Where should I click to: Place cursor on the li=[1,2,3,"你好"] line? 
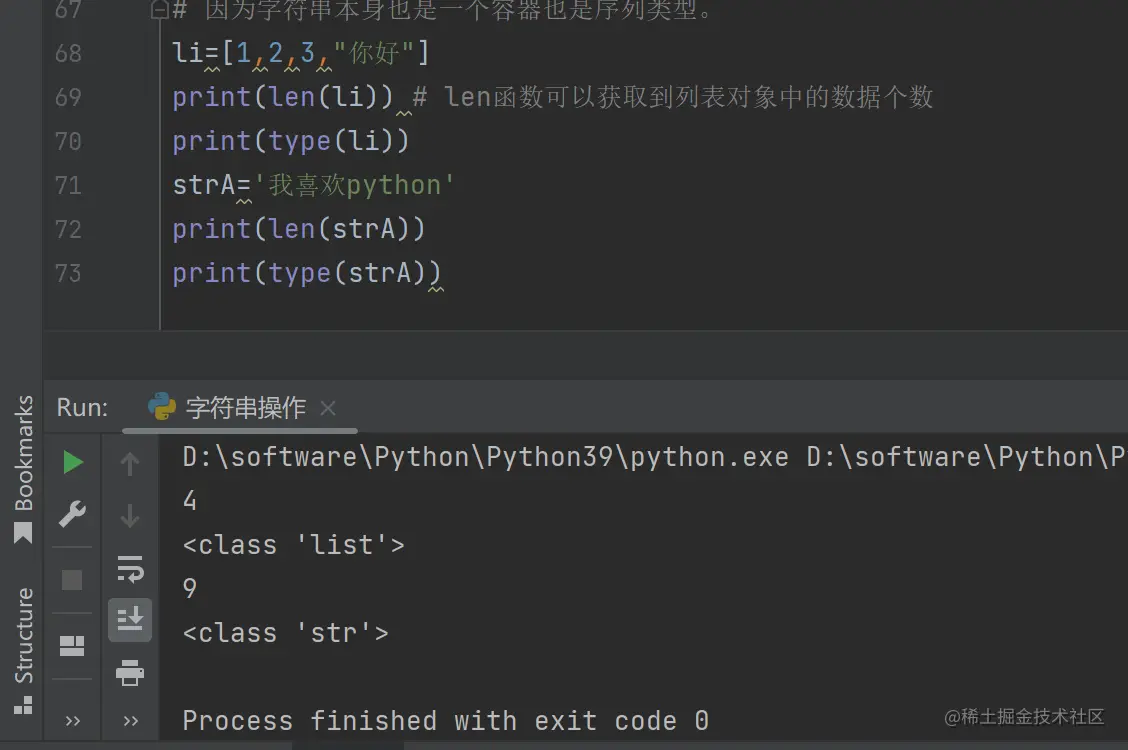(x=300, y=53)
